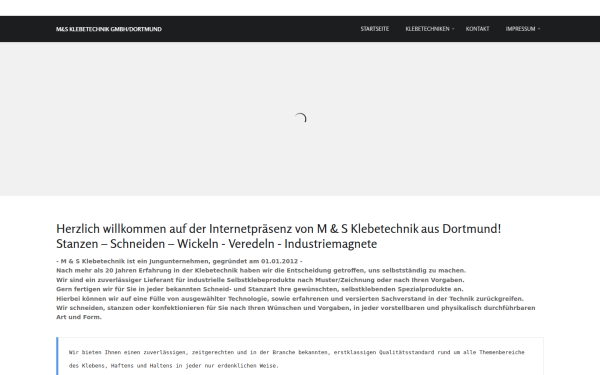Click the words 'Art und Form.'
The image size is (600, 375).
click(79, 317)
